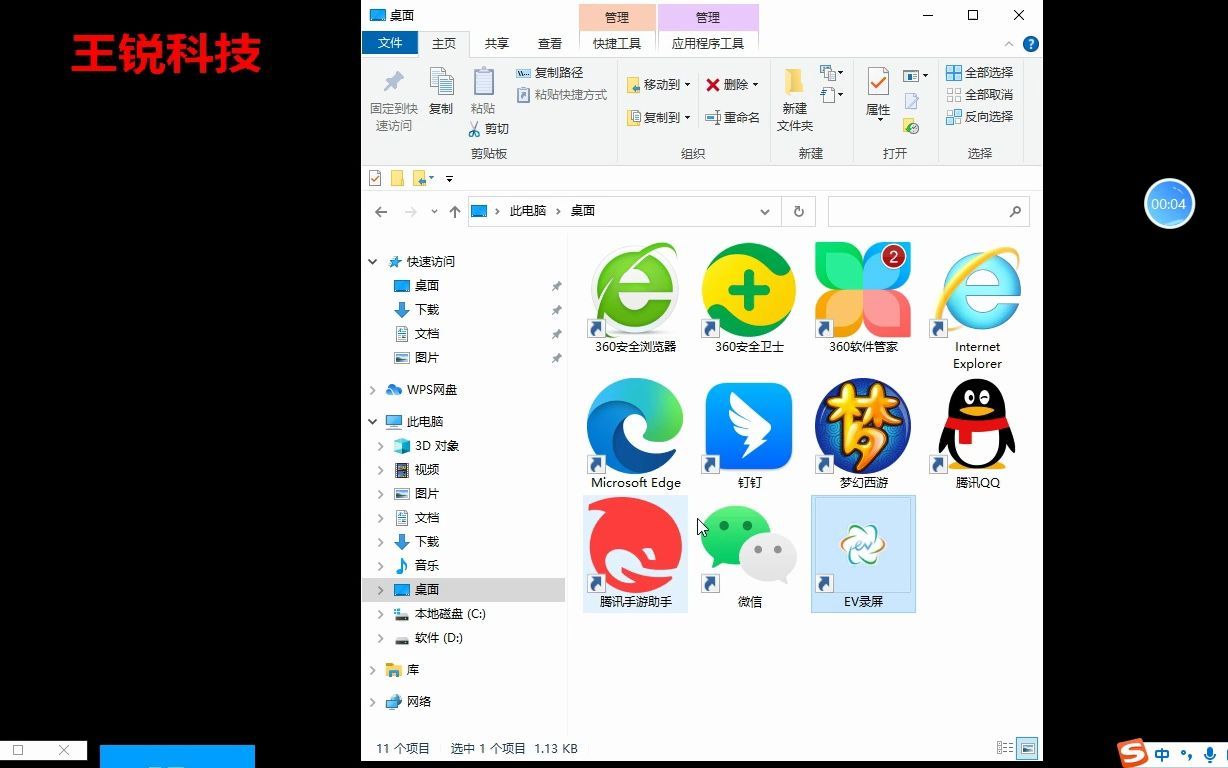Screen dimensions: 1228x768
Task: Click the 重命名 ribbon button
Action: click(x=732, y=118)
